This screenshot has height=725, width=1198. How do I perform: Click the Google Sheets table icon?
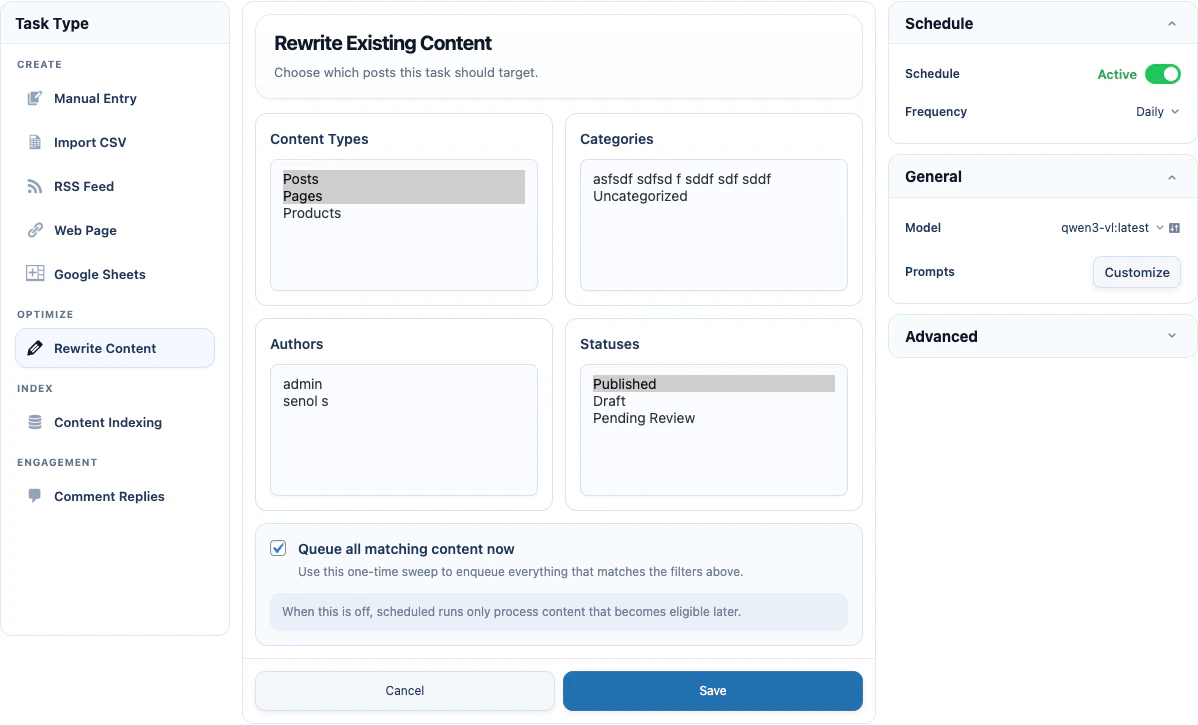click(34, 273)
